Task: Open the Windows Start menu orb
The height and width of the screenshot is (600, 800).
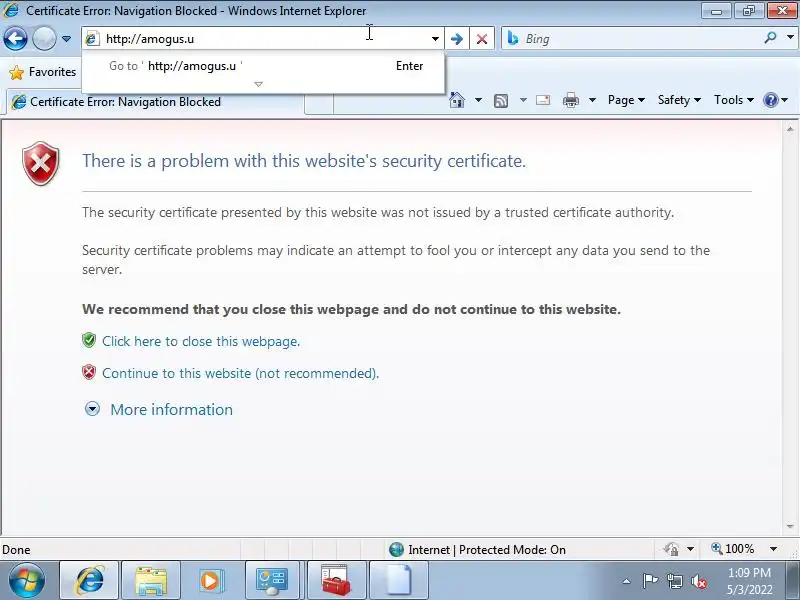Action: tap(26, 581)
